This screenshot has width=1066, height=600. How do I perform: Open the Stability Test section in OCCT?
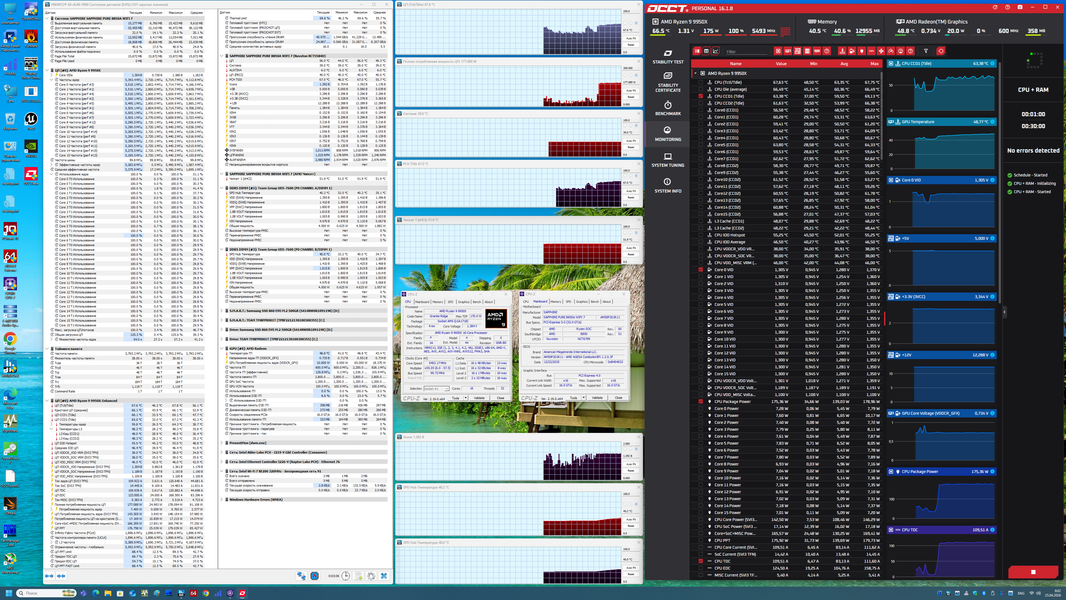click(668, 56)
